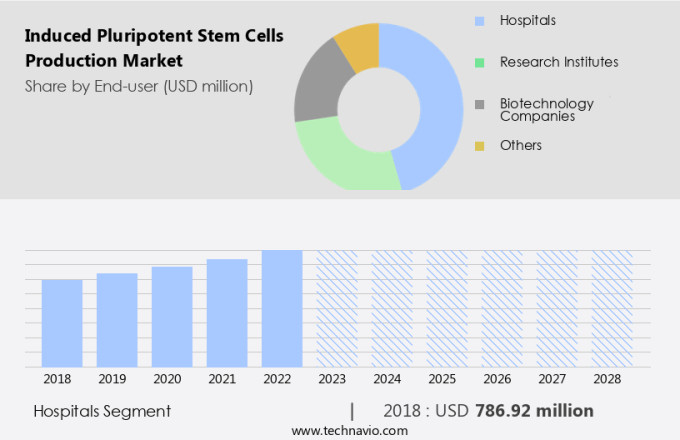Select the Others legend label

click(521, 146)
